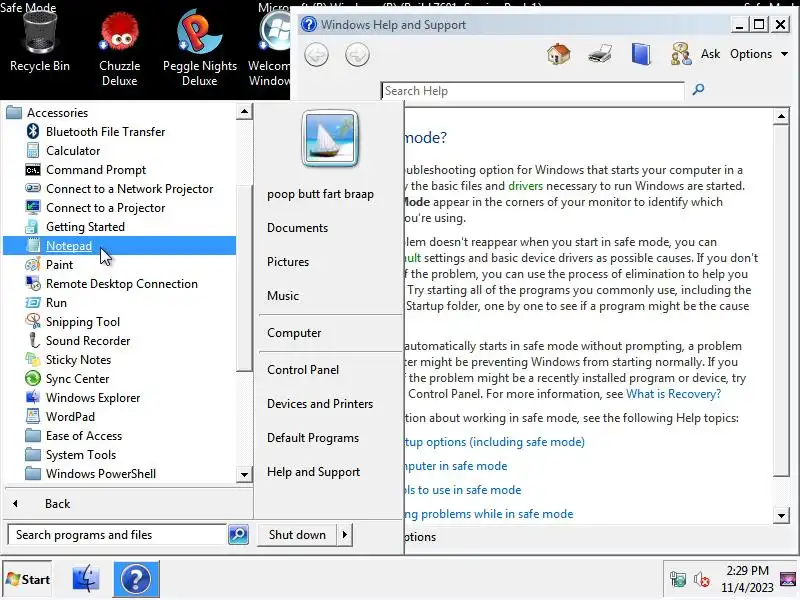Open Music from Start menu
Image resolution: width=800 pixels, height=600 pixels.
pos(283,296)
